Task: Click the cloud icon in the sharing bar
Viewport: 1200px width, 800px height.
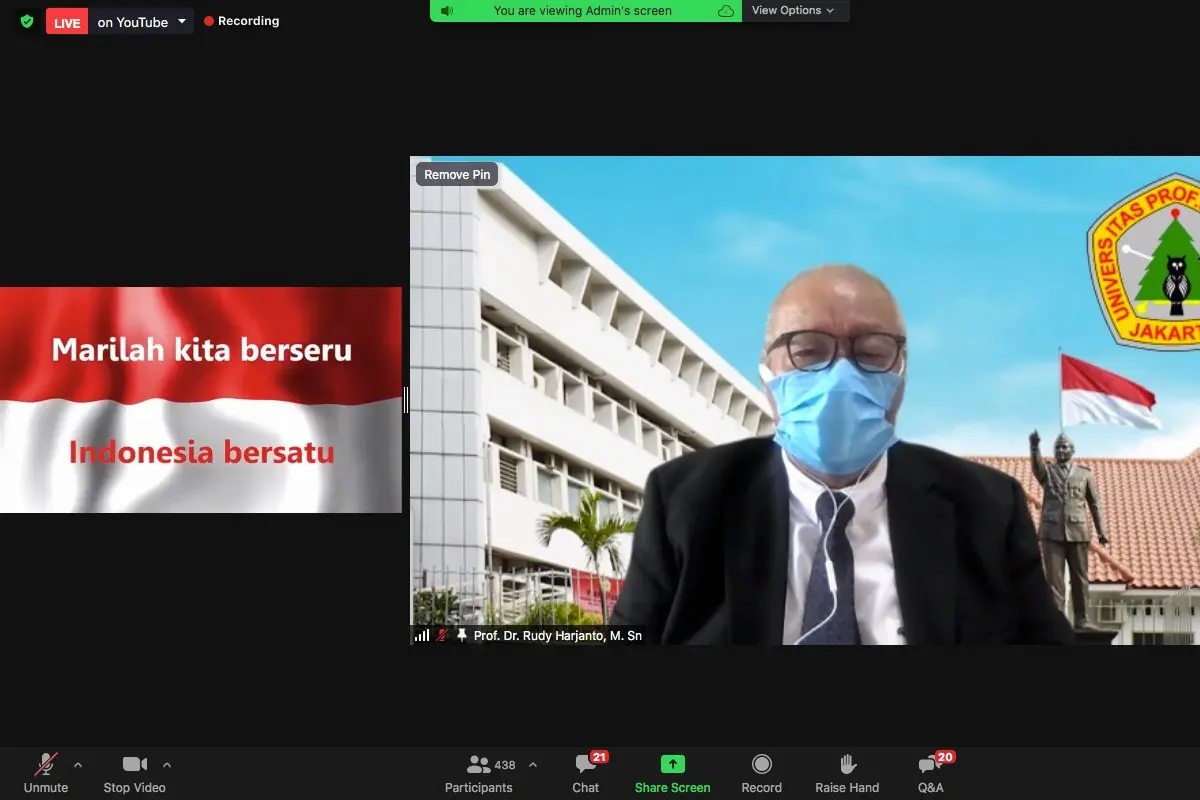Action: [727, 11]
